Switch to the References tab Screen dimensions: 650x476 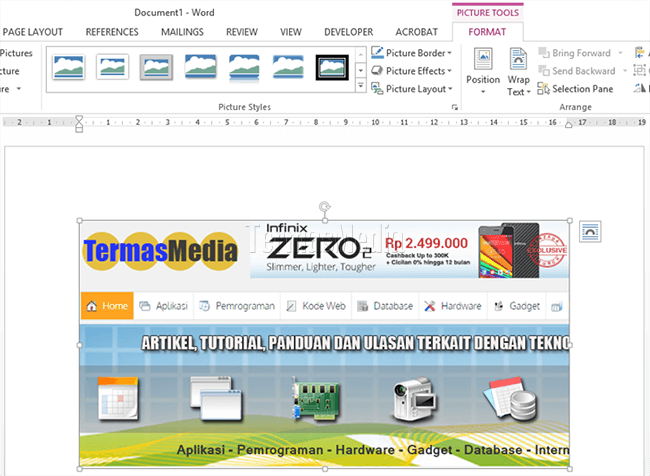[112, 32]
